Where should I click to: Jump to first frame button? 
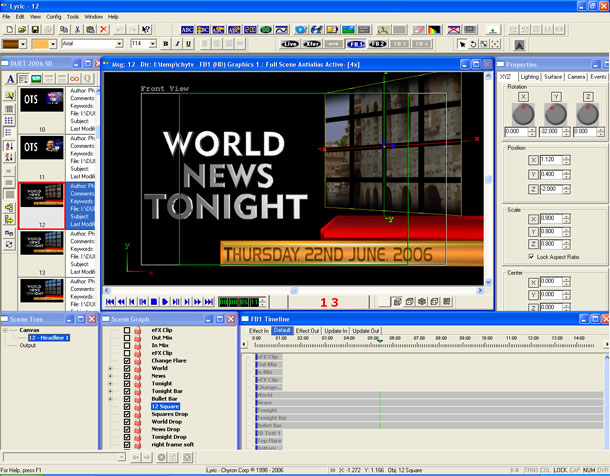click(x=110, y=302)
